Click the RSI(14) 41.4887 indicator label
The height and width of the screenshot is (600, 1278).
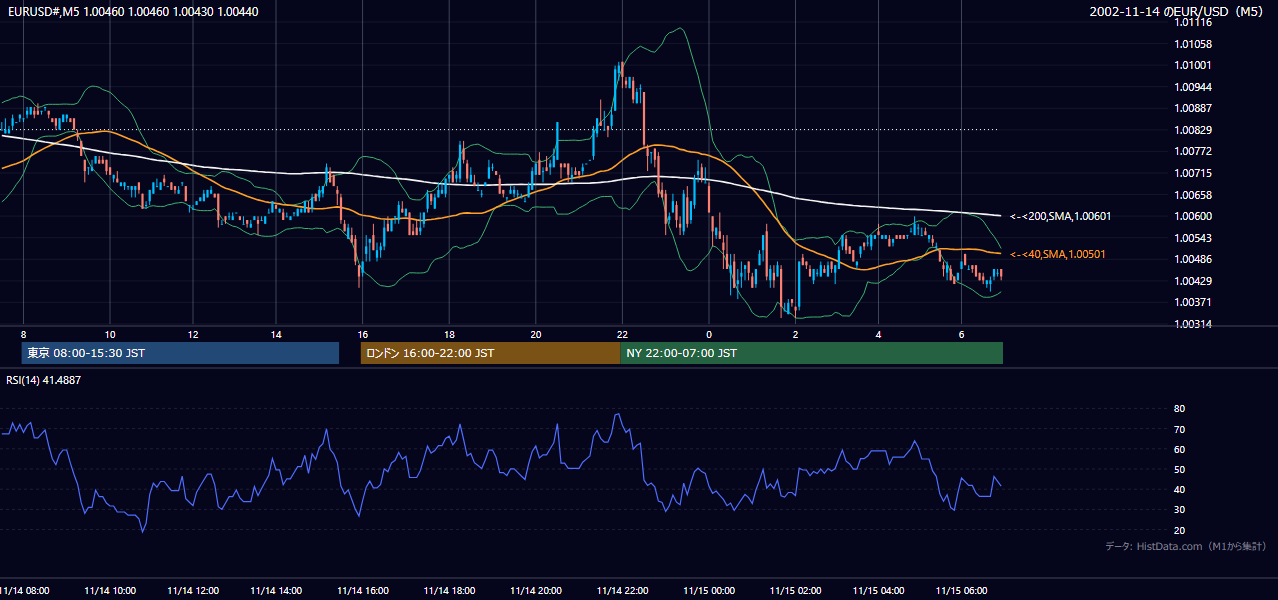click(x=44, y=380)
